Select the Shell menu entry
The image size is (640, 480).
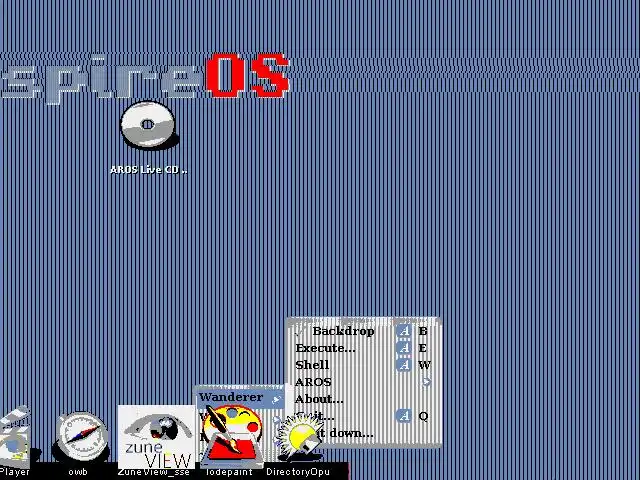coord(363,365)
